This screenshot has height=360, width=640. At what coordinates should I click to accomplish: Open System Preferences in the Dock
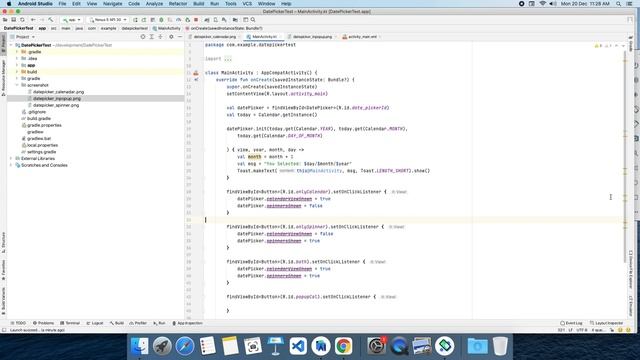pyautogui.click(x=376, y=346)
